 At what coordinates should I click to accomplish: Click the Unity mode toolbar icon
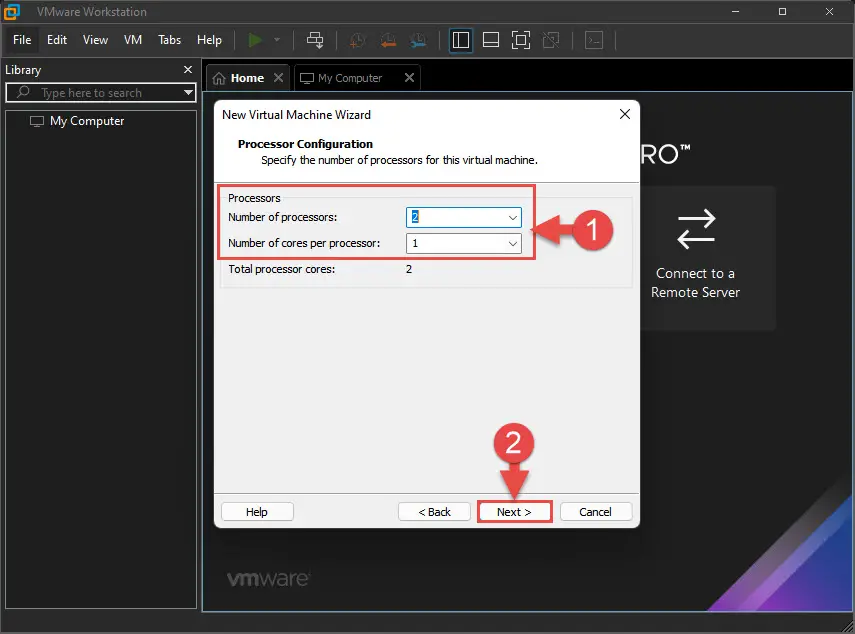(x=551, y=40)
